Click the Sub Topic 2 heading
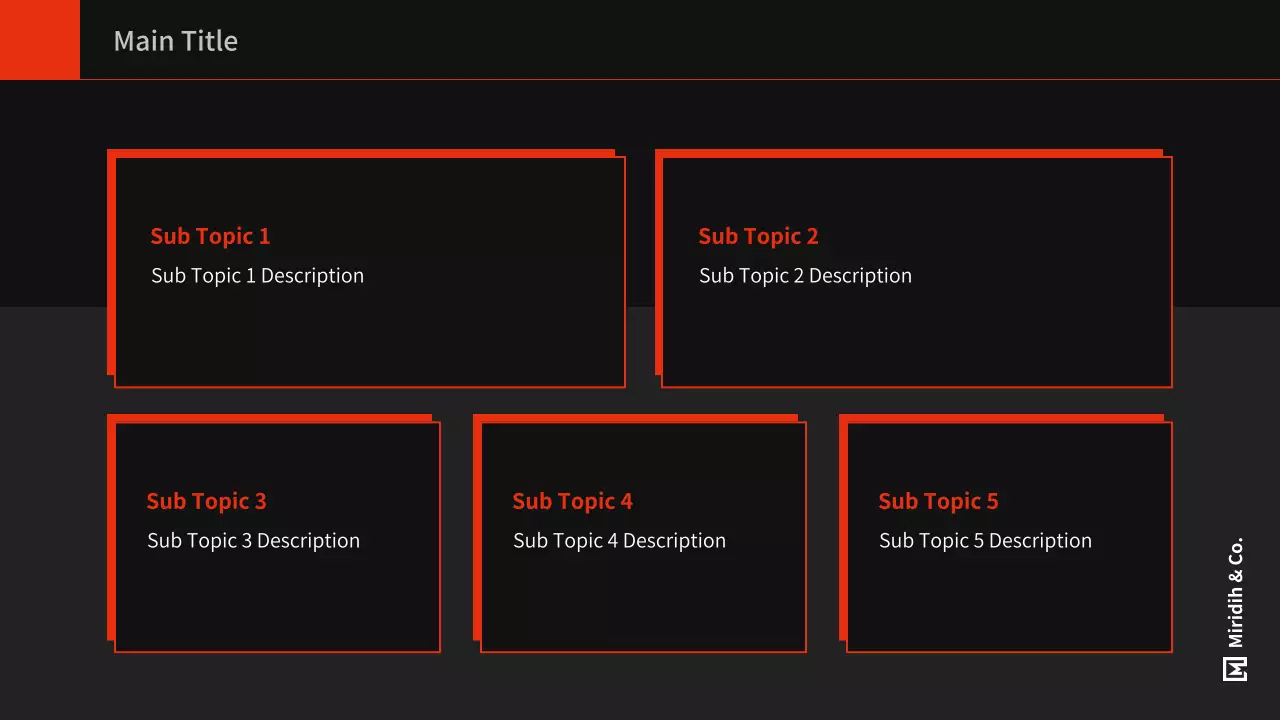Screen dimensions: 1280x720 (758, 236)
